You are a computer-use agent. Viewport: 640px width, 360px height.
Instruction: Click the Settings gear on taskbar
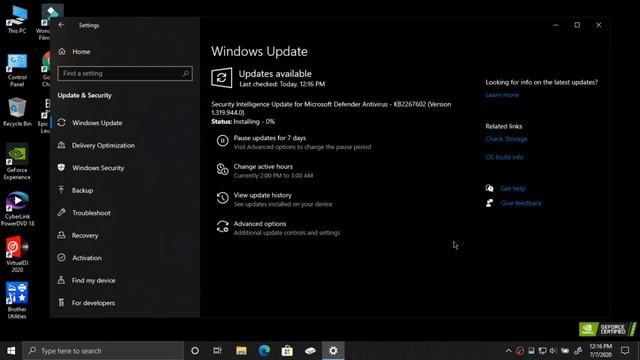[333, 351]
